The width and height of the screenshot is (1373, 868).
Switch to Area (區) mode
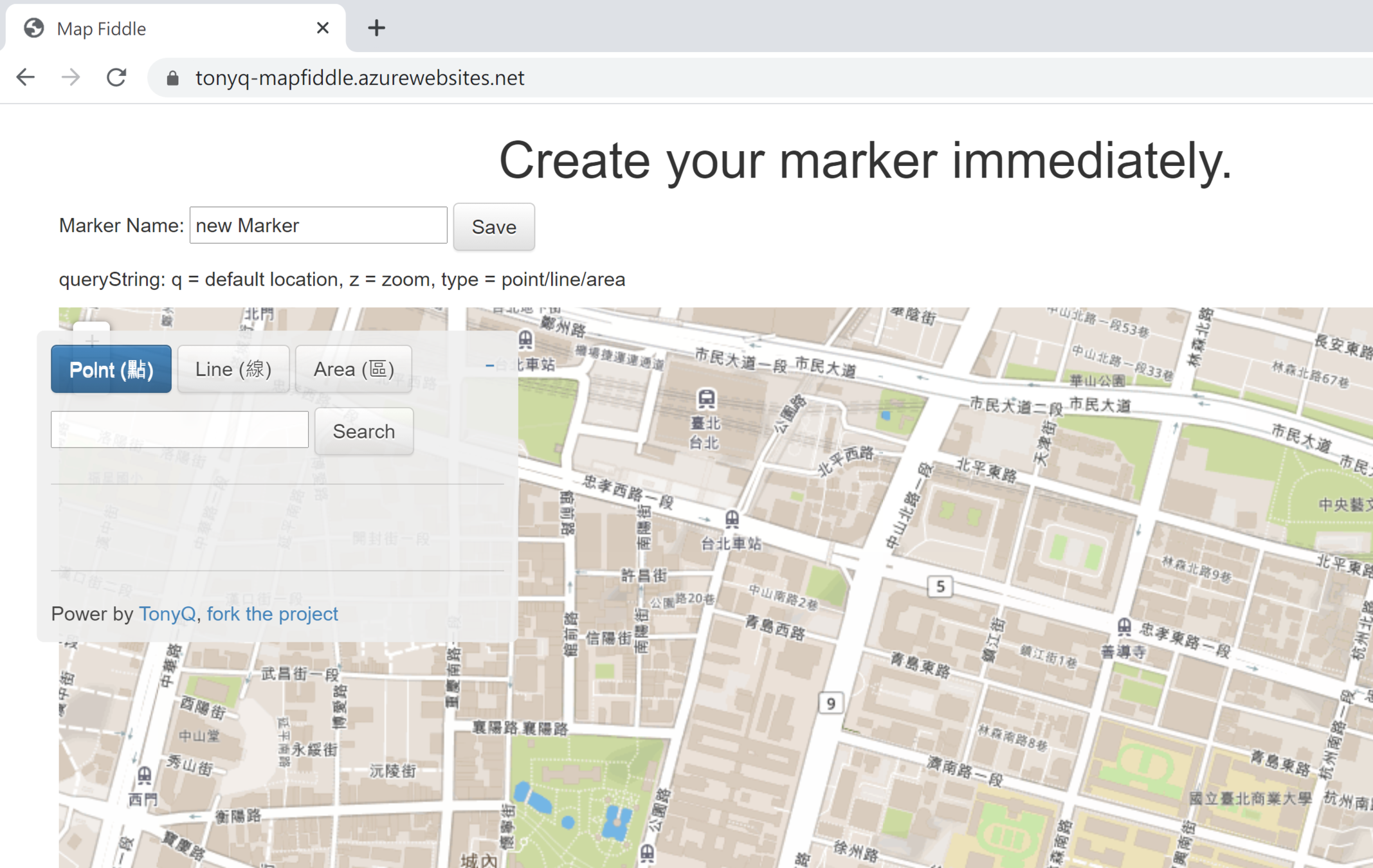(353, 369)
